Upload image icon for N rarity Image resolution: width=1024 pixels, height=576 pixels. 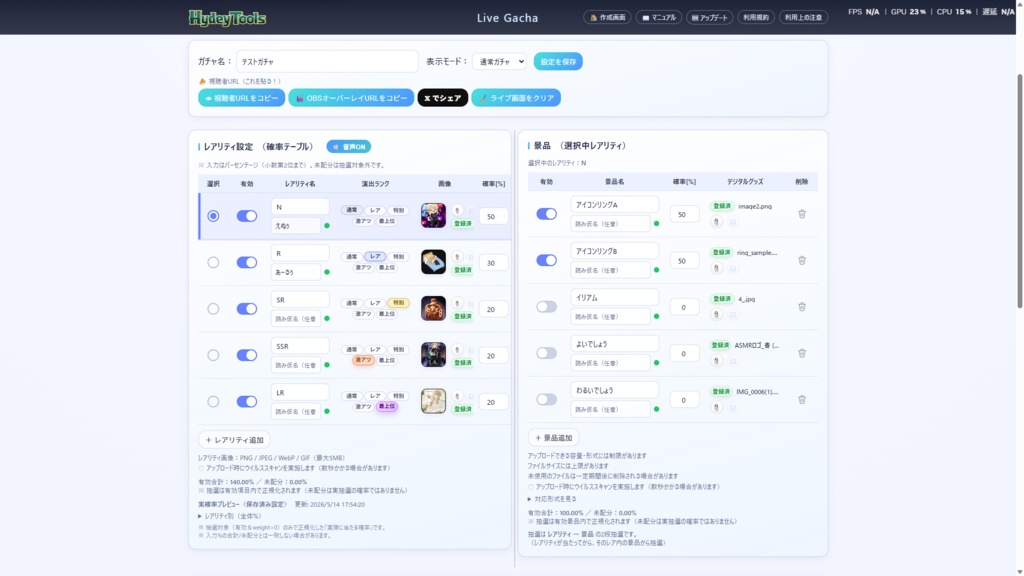457,210
